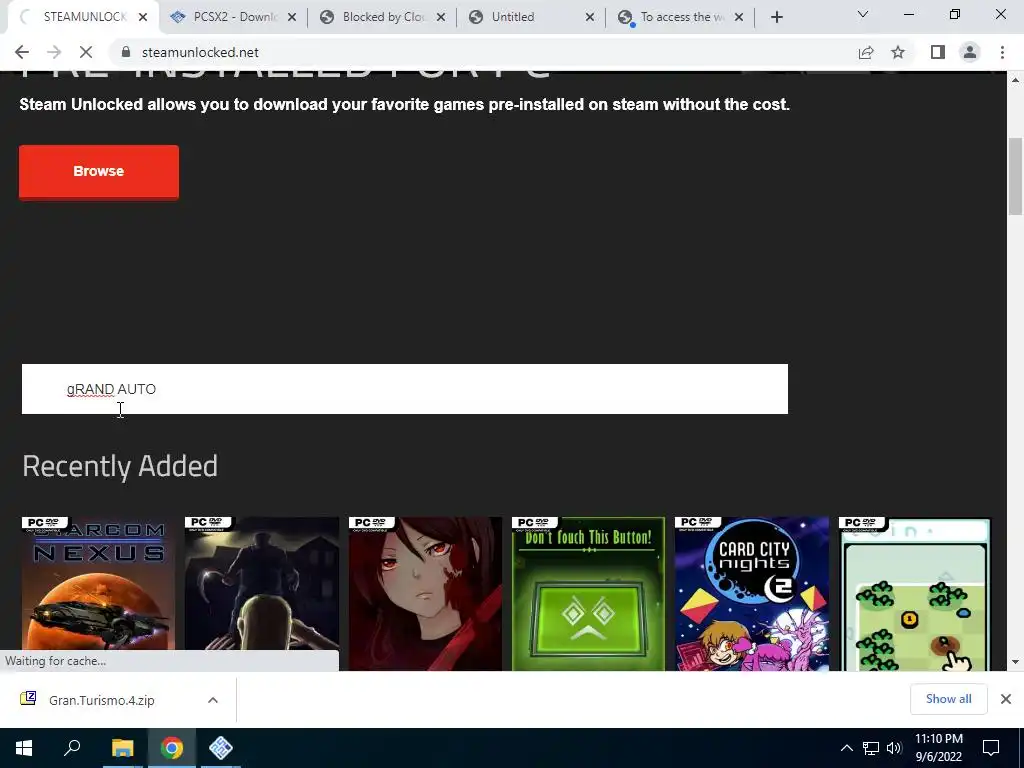This screenshot has width=1024, height=768.
Task: Bookmark this tab with the star
Action: tap(898, 52)
